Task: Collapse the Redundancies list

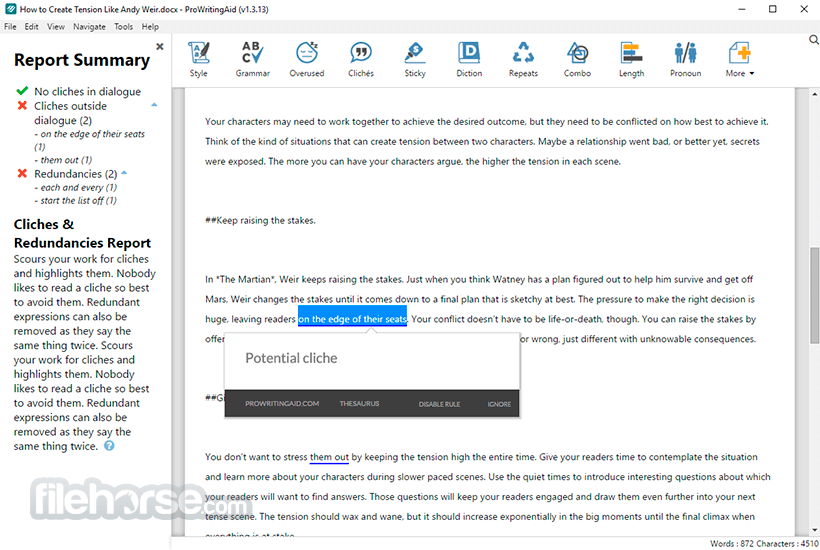Action: (124, 173)
